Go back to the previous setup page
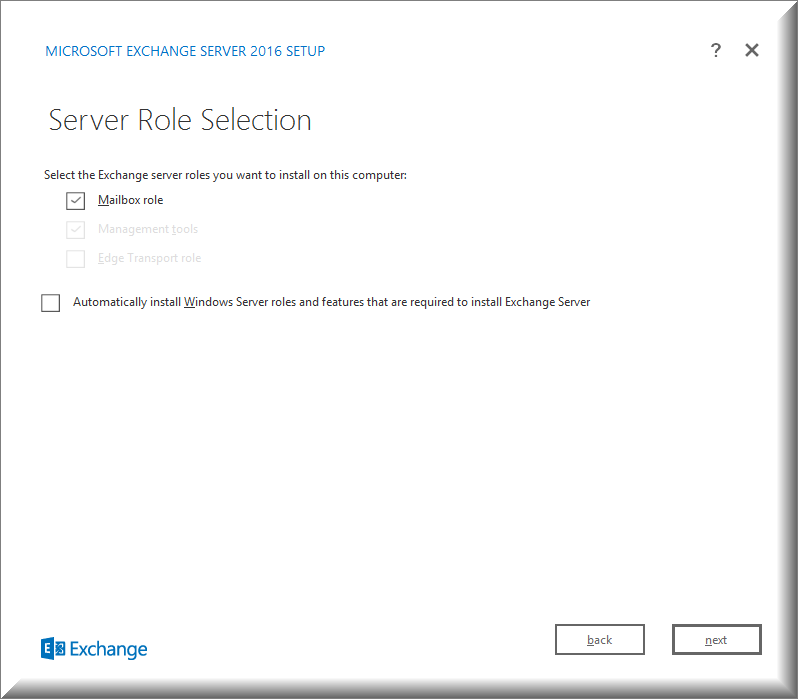The image size is (798, 699). coord(600,639)
